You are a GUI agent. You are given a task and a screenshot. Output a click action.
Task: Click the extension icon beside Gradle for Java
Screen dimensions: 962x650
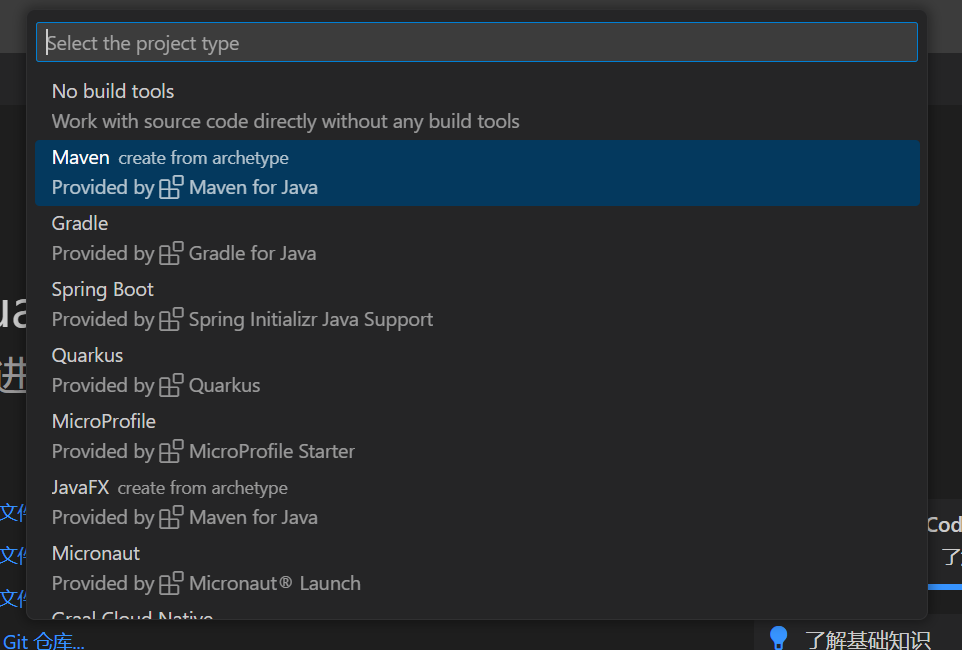(x=171, y=253)
